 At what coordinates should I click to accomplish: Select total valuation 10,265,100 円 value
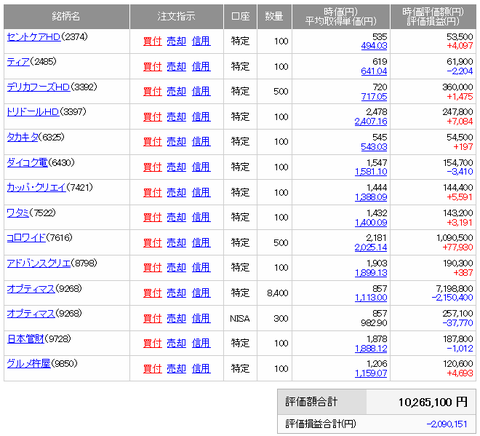coord(433,402)
